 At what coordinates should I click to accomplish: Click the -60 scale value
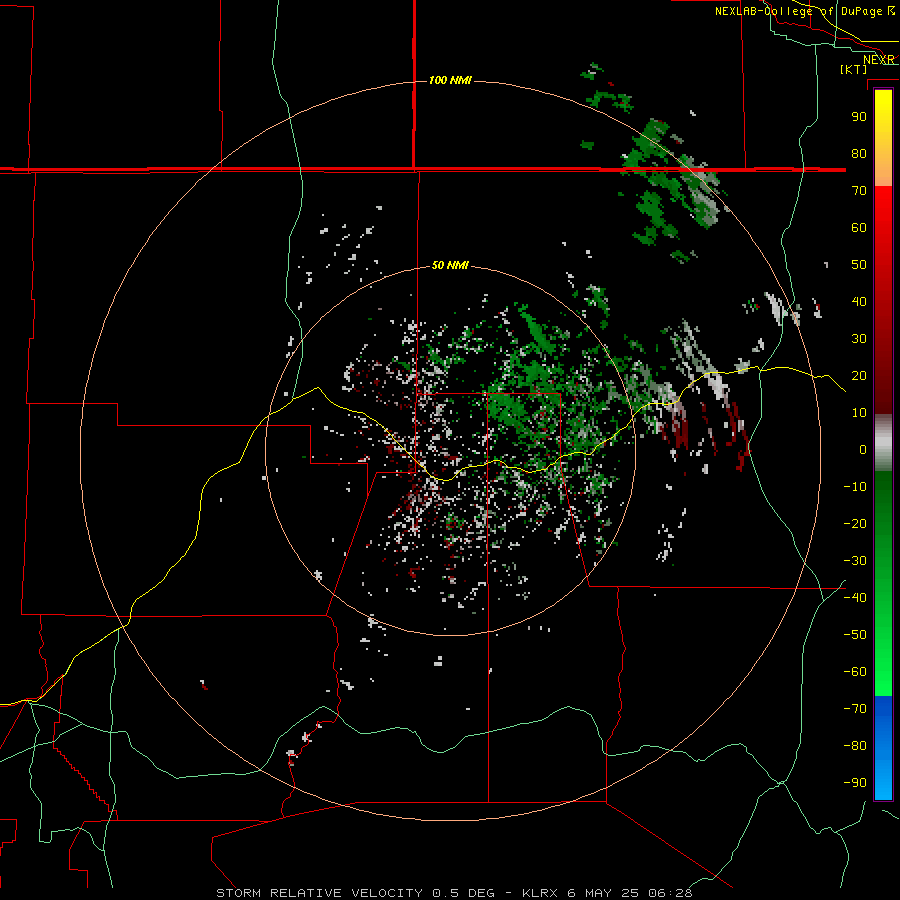point(855,672)
